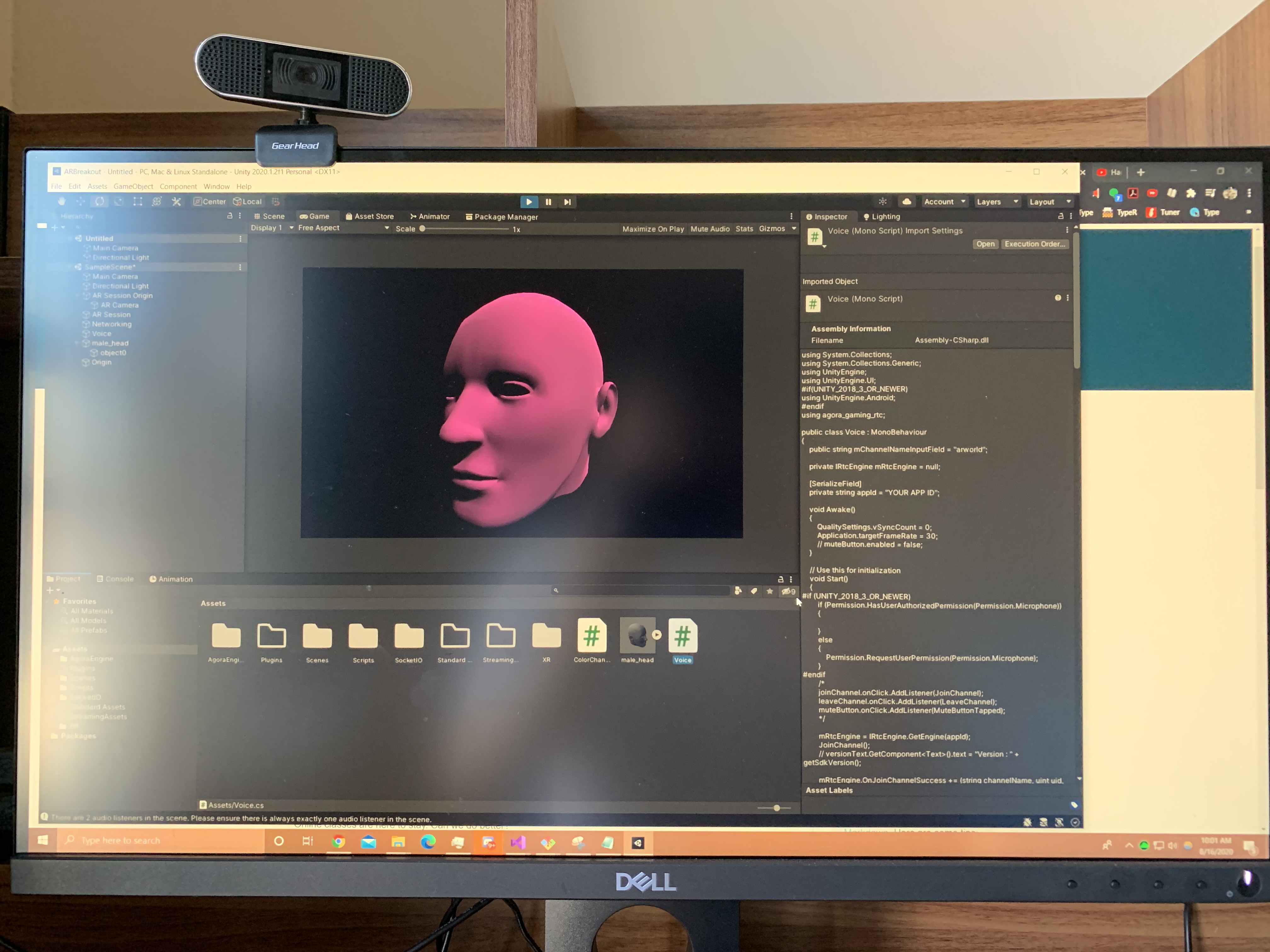Screen dimensions: 1270x952
Task: Toggle Mute Audio in Game view
Action: [710, 229]
